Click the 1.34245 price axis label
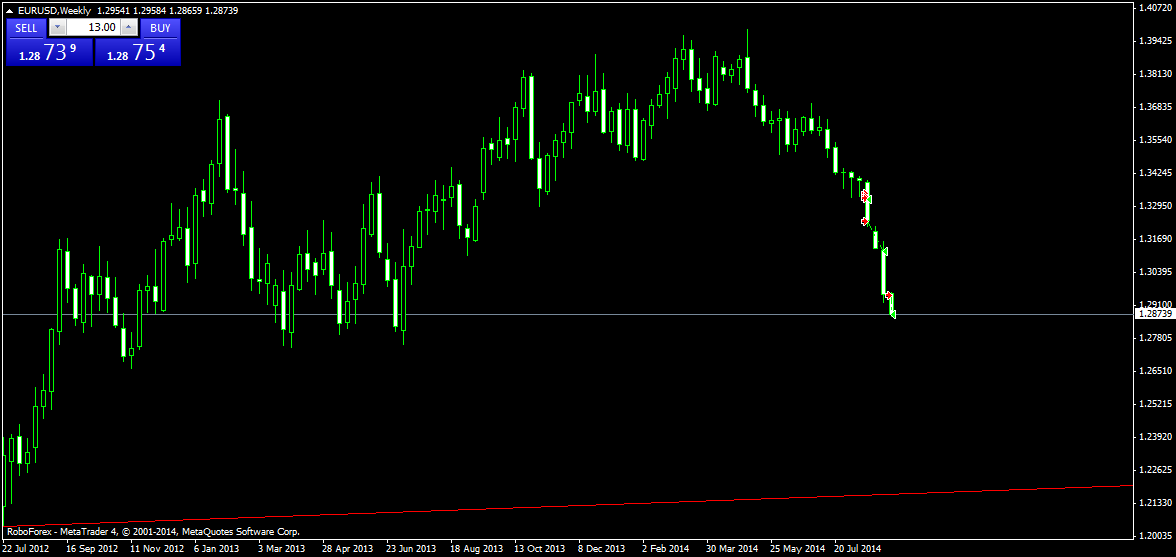 click(1155, 172)
